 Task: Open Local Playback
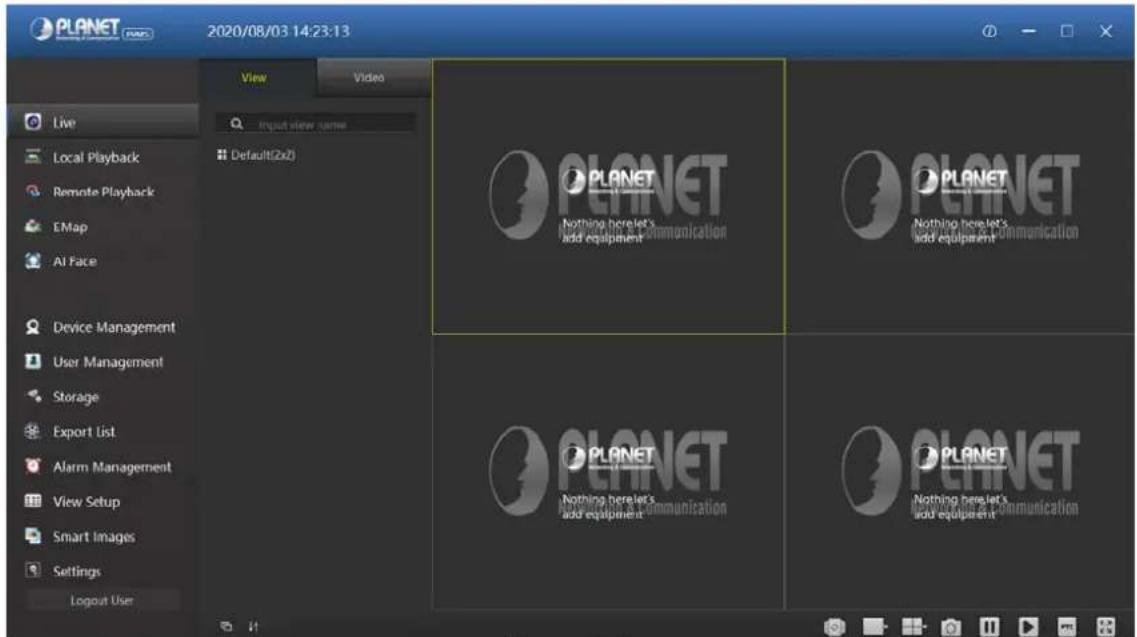[96, 157]
